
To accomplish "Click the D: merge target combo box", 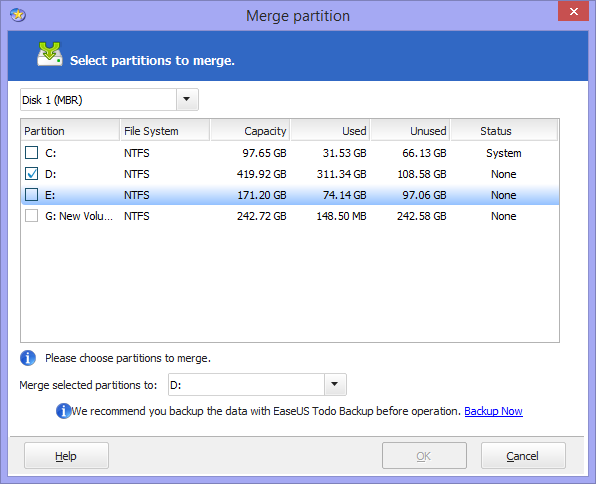I will click(x=257, y=385).
